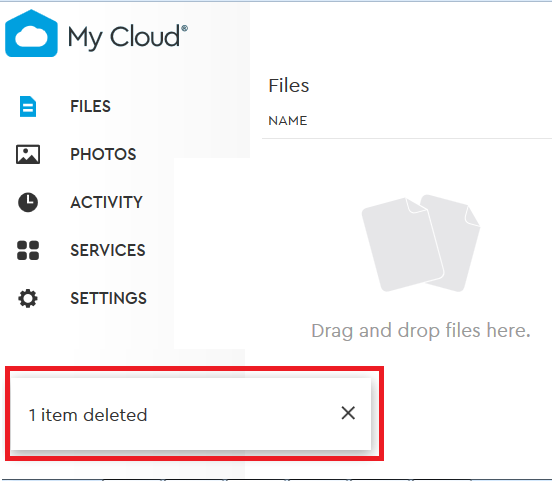Image resolution: width=552 pixels, height=497 pixels.
Task: Select the Photos picture icon
Action: tap(28, 154)
